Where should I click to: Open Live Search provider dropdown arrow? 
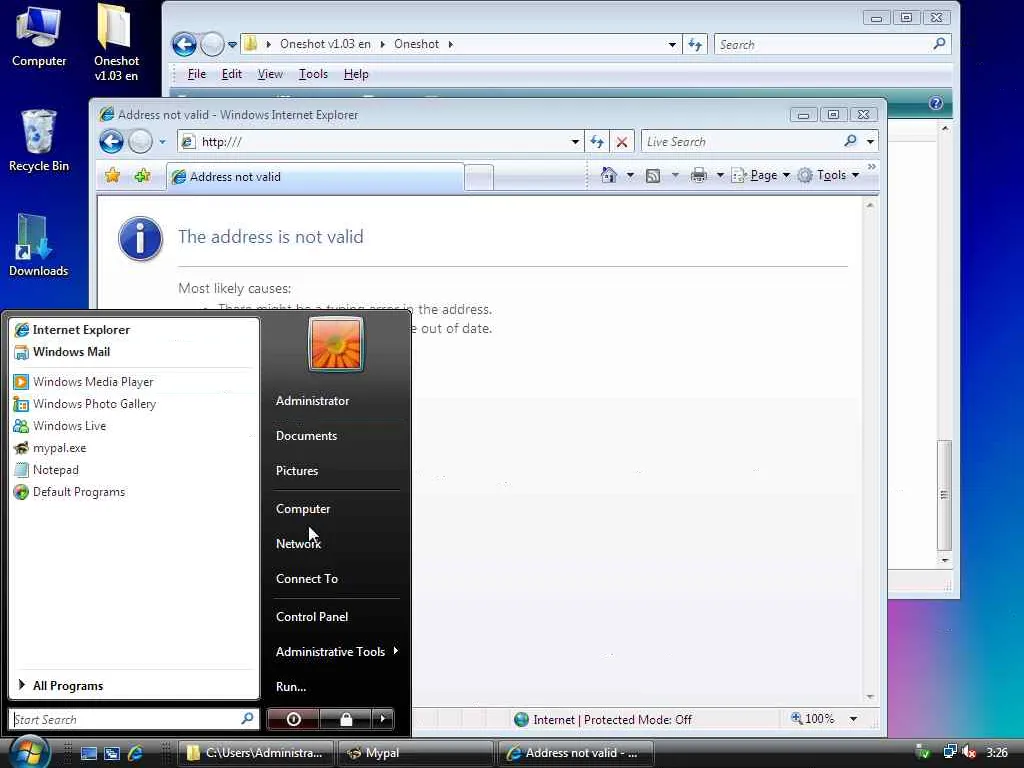pos(870,142)
